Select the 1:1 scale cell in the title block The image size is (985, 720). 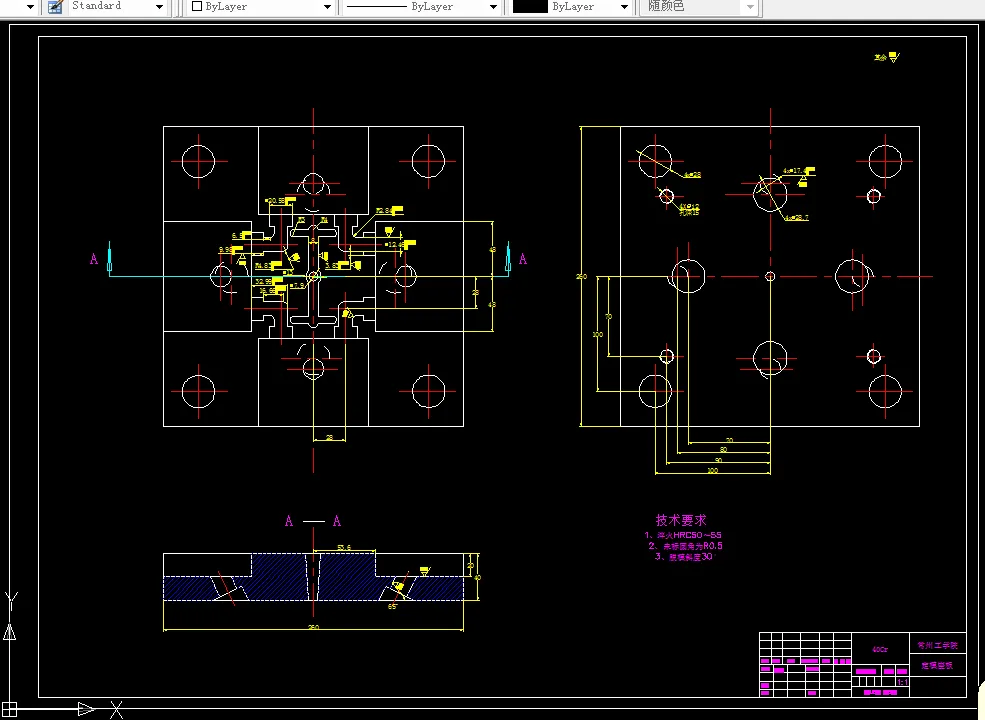click(x=903, y=682)
